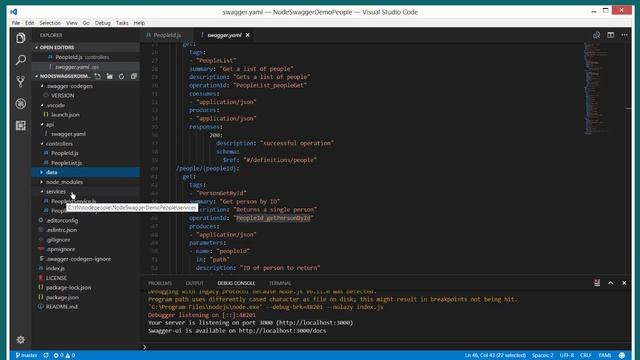This screenshot has height=360, width=640.
Task: Open the .eslintrc.json file
Action: click(x=86, y=230)
